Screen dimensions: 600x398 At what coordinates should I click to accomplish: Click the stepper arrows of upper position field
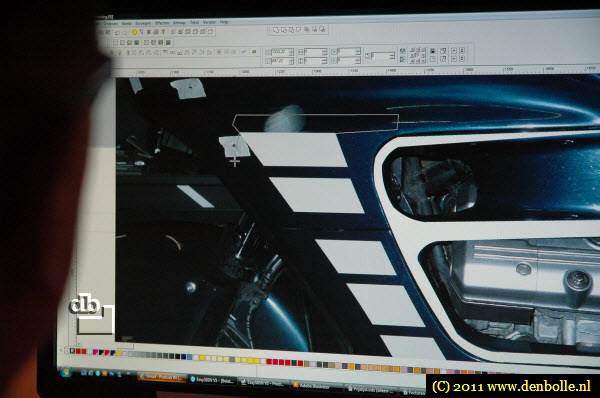coord(291,52)
